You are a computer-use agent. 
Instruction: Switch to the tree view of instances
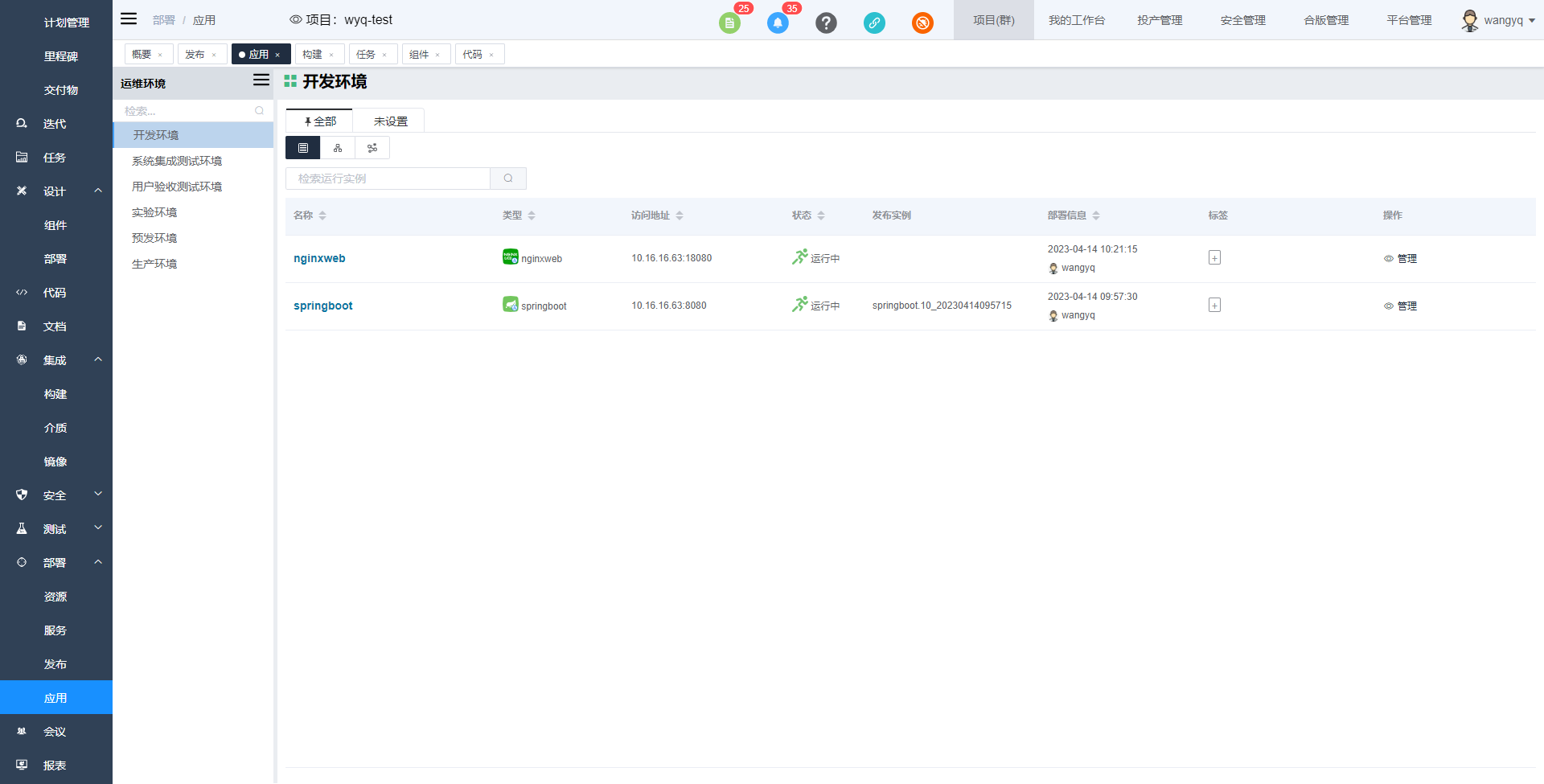tap(337, 147)
